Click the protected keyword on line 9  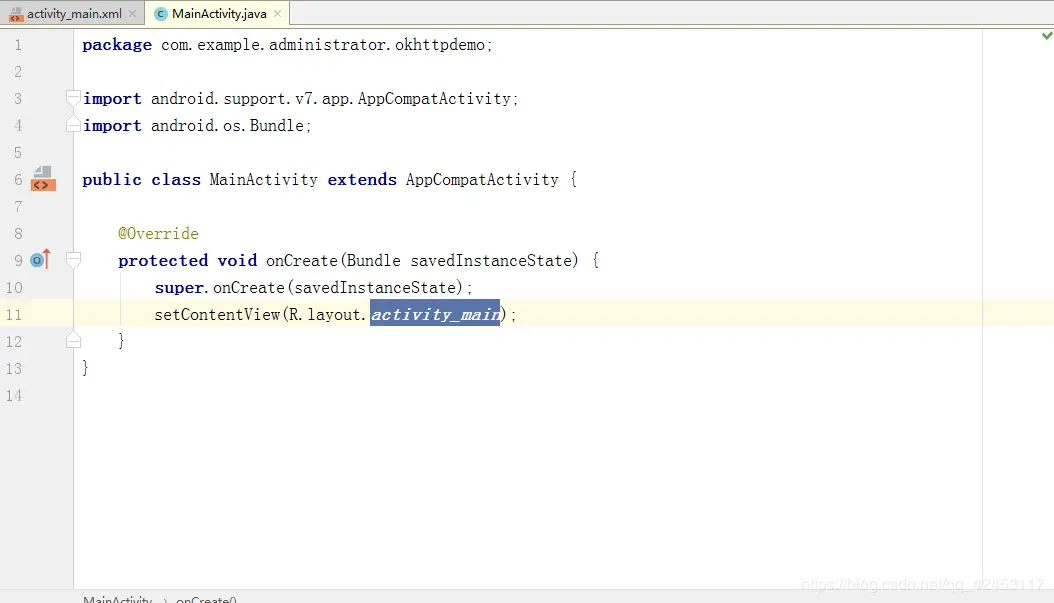[163, 261]
